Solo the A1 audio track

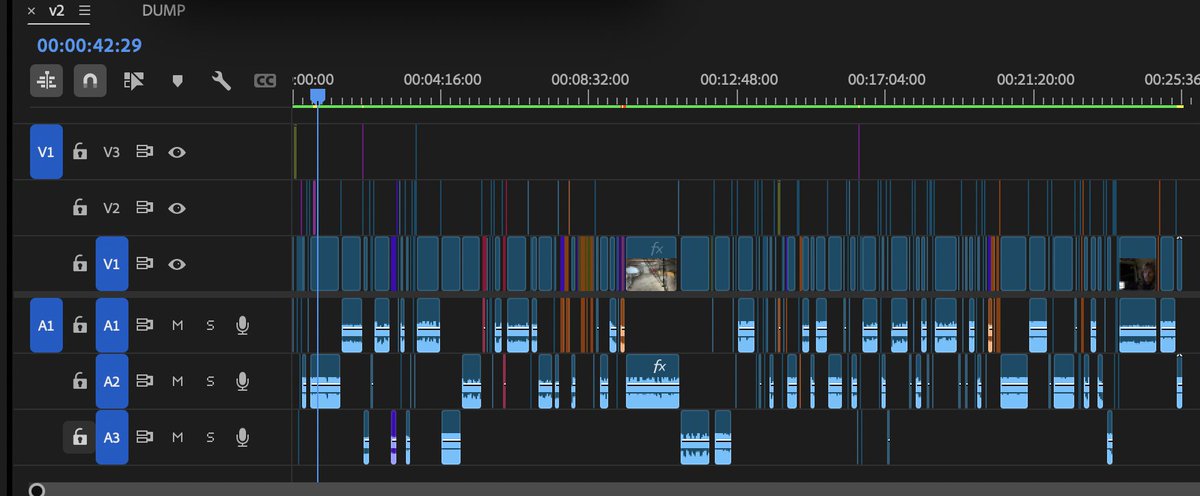click(x=210, y=325)
